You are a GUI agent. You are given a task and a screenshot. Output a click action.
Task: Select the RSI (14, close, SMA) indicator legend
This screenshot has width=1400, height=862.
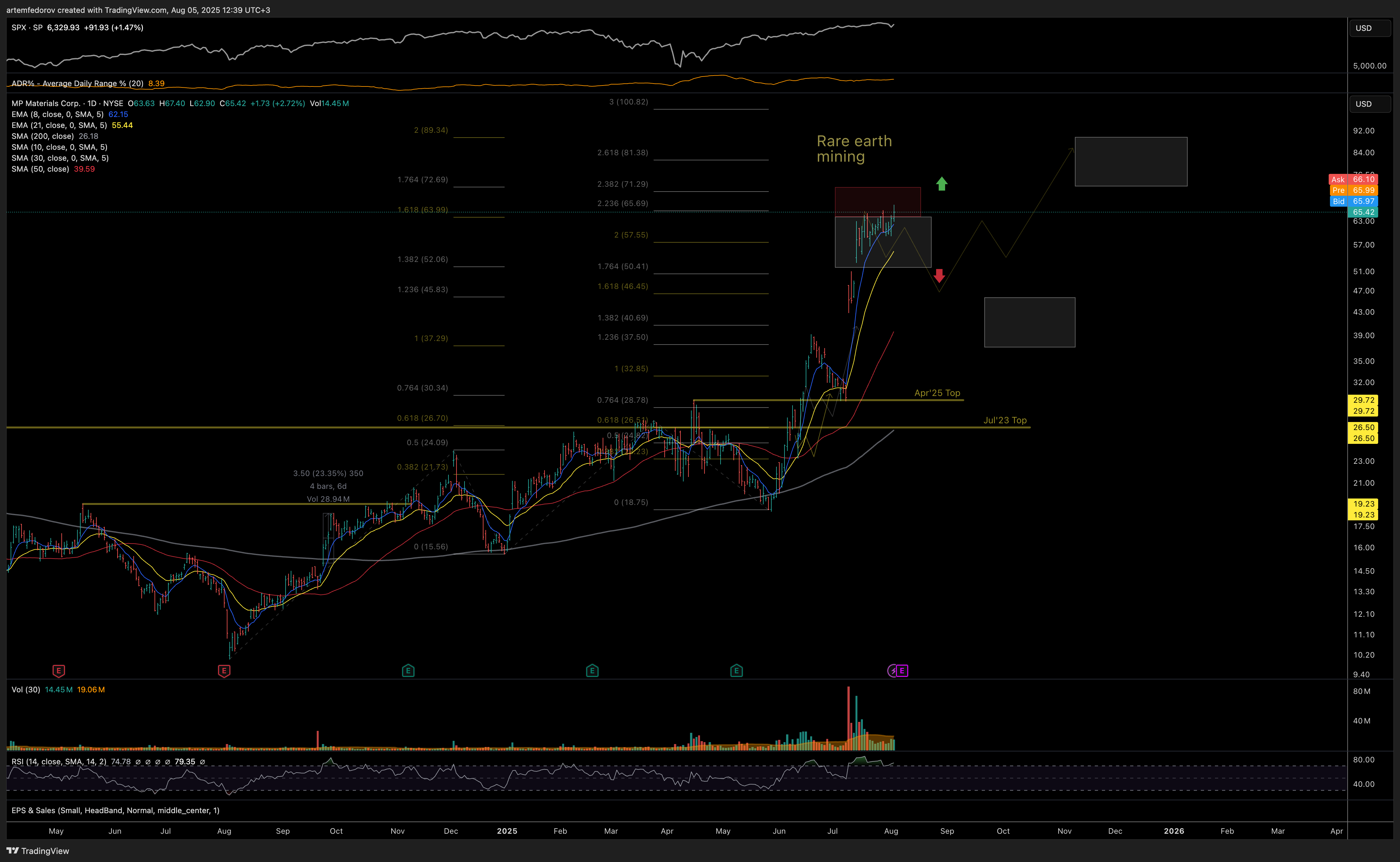pos(59,762)
